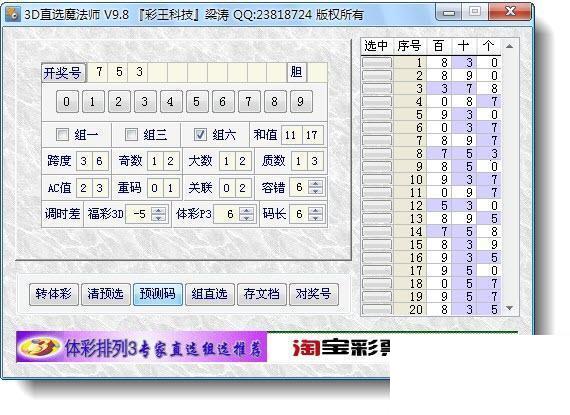Click the 和值 minimum field showing 11
This screenshot has height=415, width=570.
click(x=291, y=135)
